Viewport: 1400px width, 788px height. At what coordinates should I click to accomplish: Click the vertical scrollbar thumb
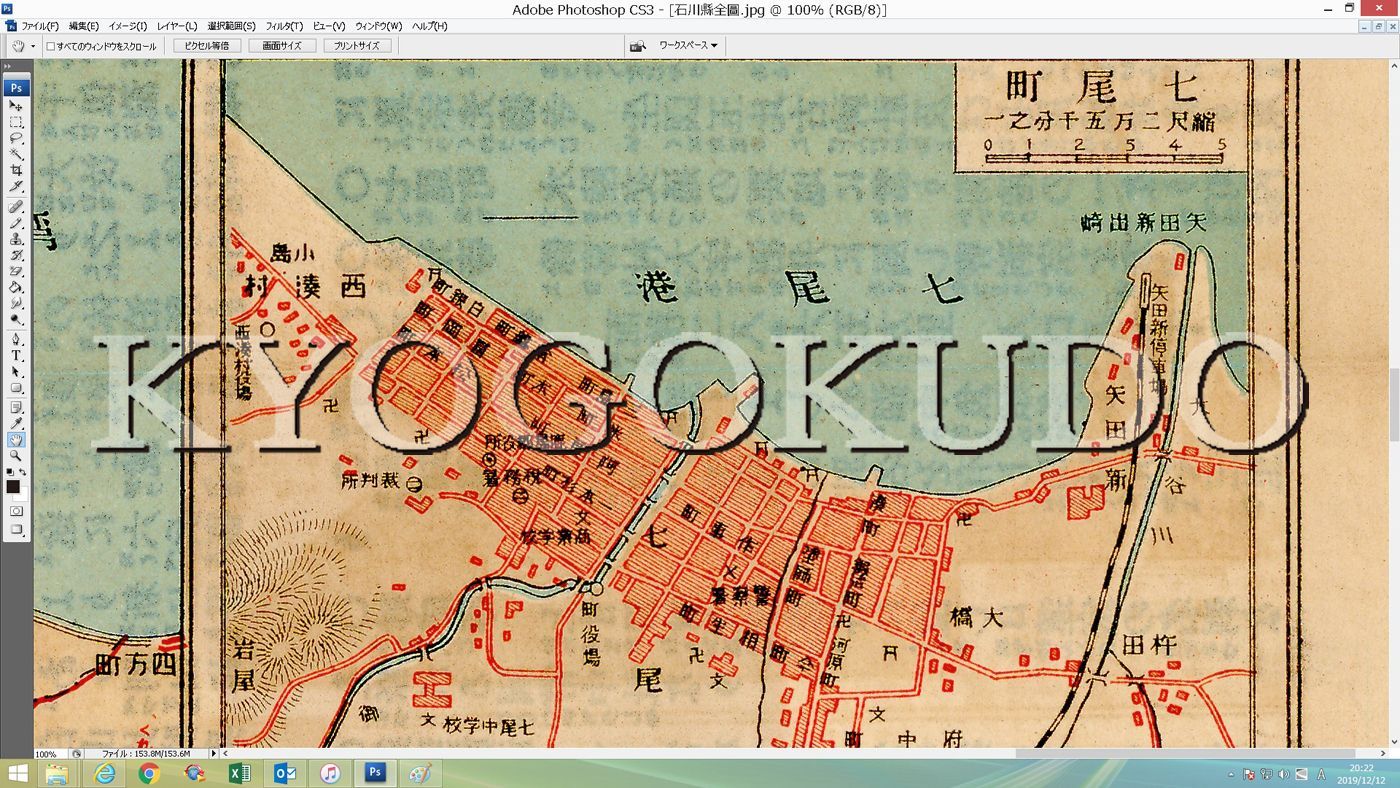(x=1394, y=405)
